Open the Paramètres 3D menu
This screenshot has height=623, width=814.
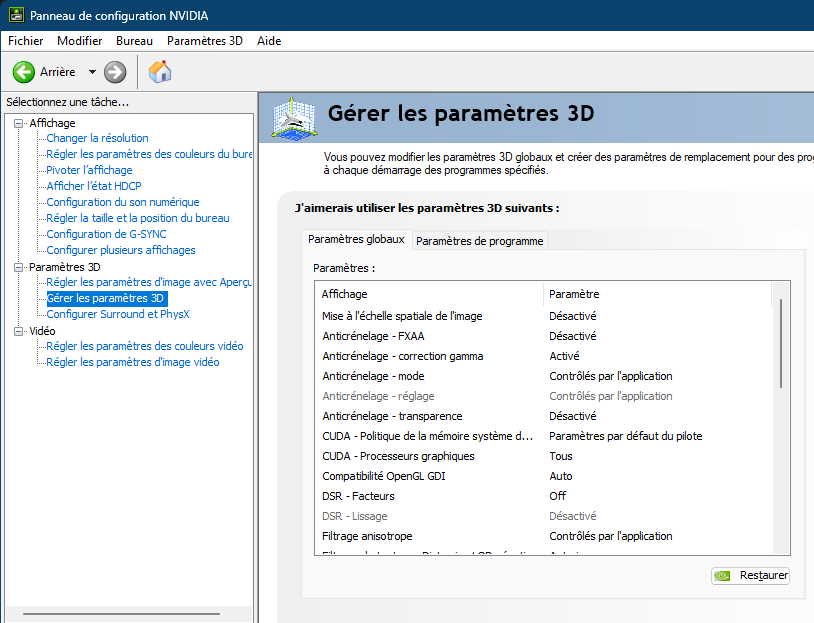click(205, 41)
